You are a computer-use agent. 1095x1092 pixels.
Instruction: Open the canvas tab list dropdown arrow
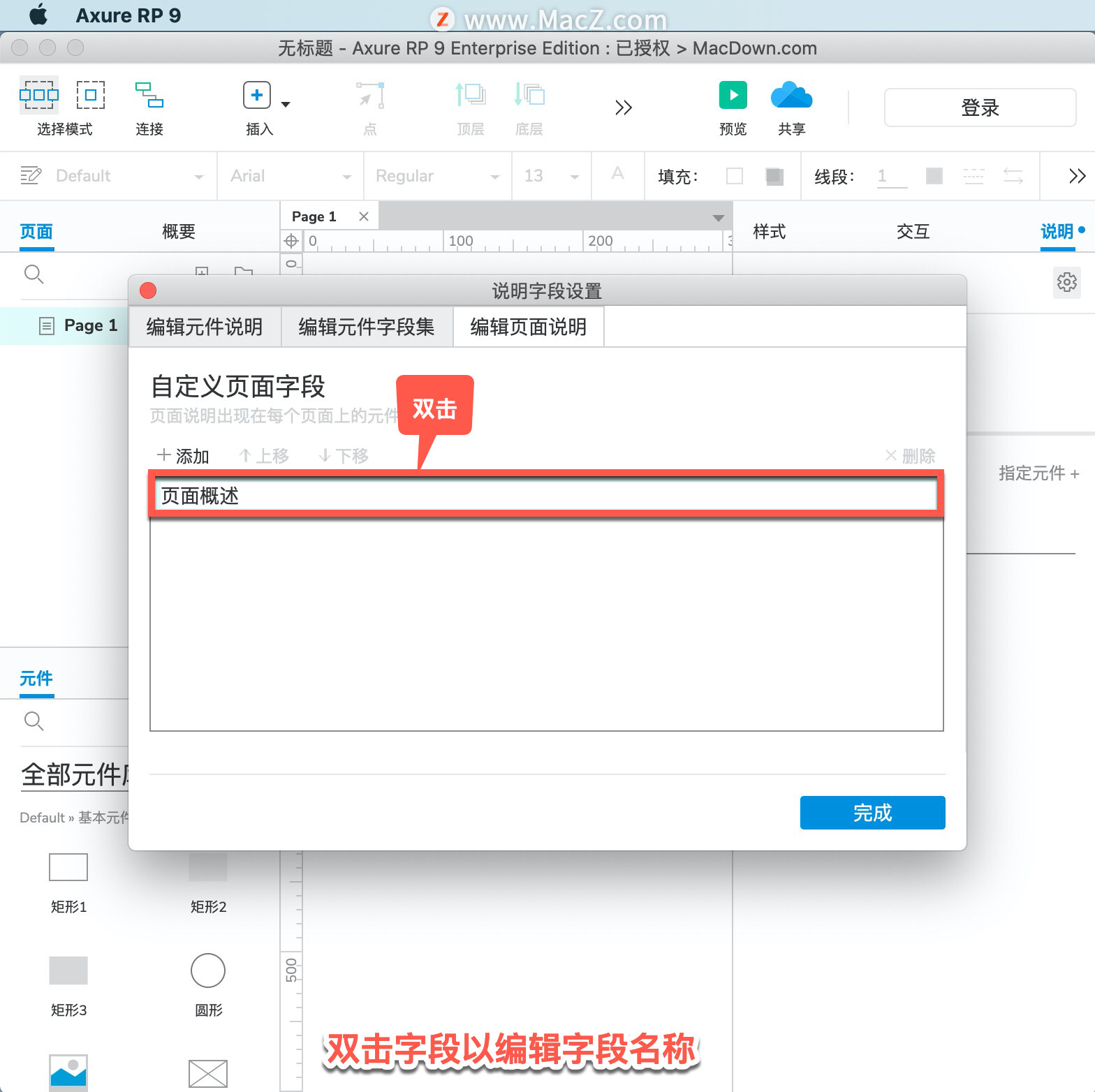pos(718,218)
